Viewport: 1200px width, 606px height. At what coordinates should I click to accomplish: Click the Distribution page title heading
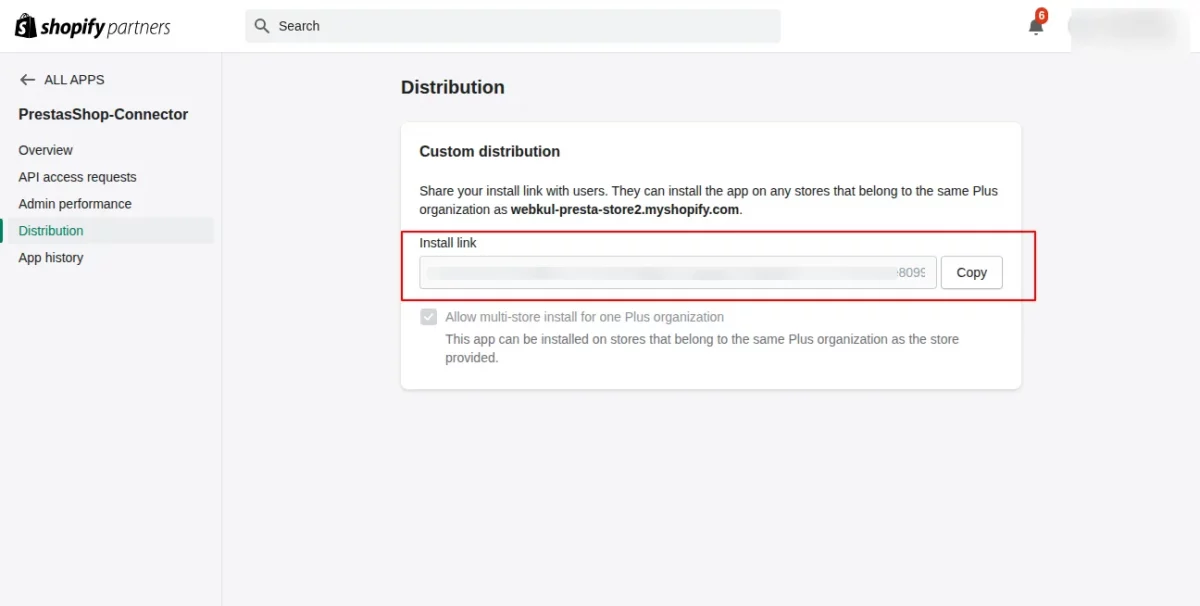(x=452, y=88)
